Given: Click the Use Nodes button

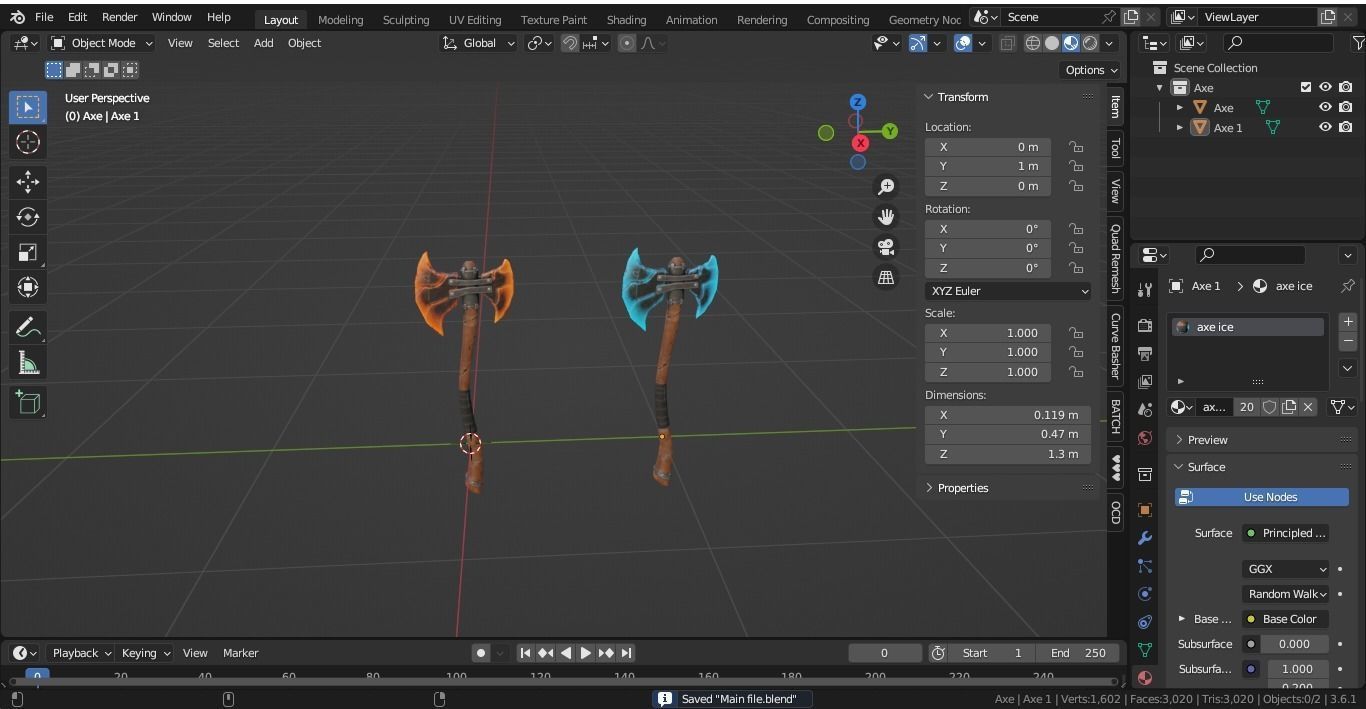Looking at the screenshot, I should tap(1262, 497).
